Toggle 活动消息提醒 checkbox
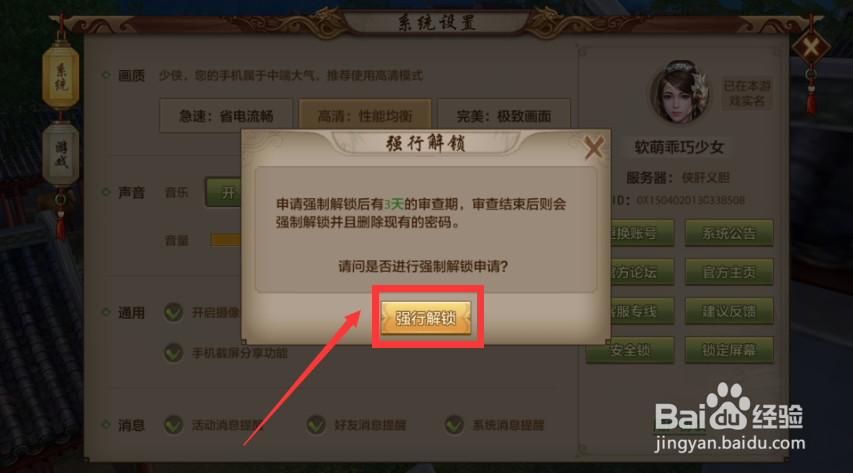The image size is (853, 473). pyautogui.click(x=174, y=425)
